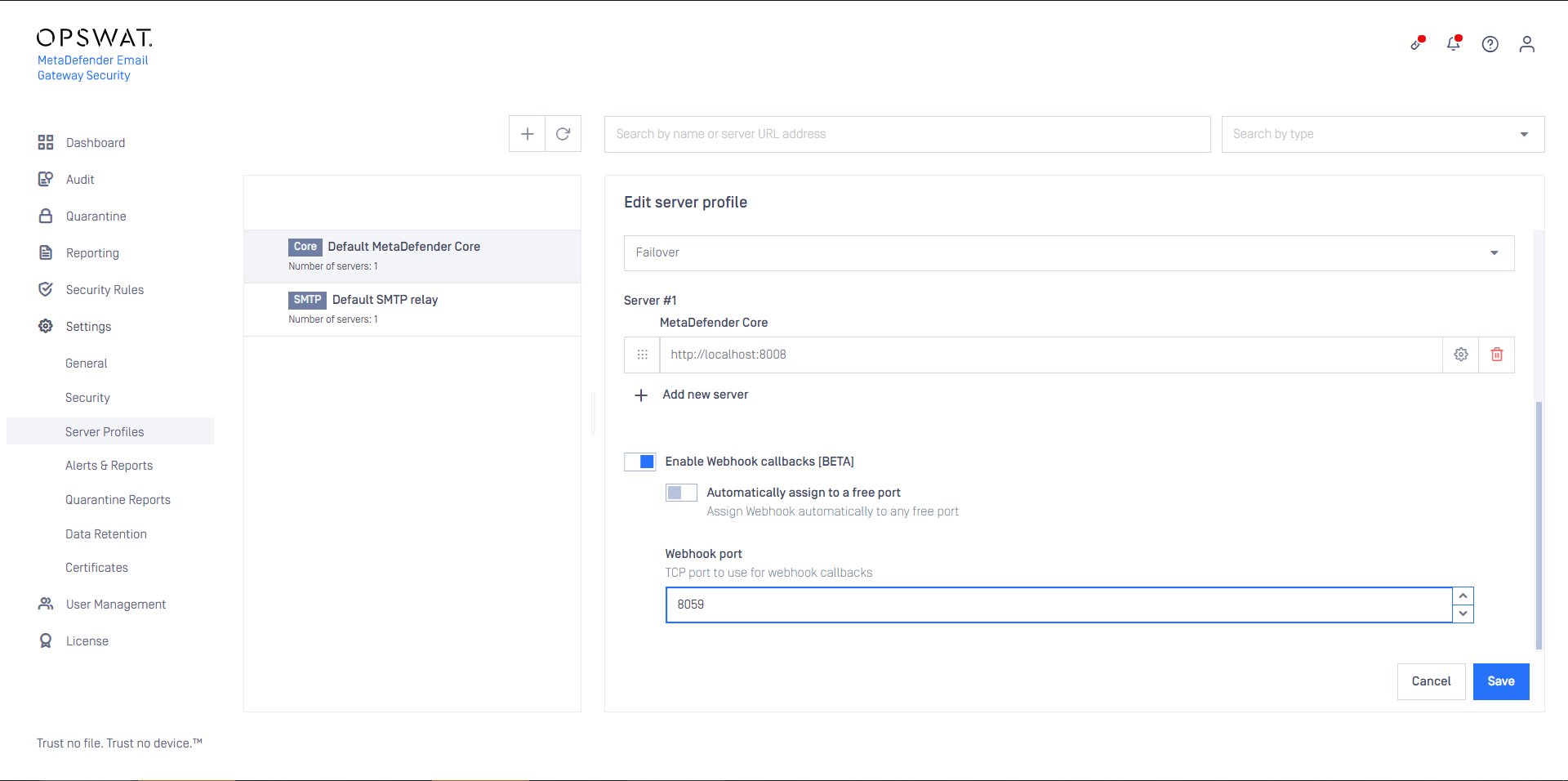This screenshot has height=781, width=1568.
Task: Open Data Retention settings
Action: coord(106,533)
